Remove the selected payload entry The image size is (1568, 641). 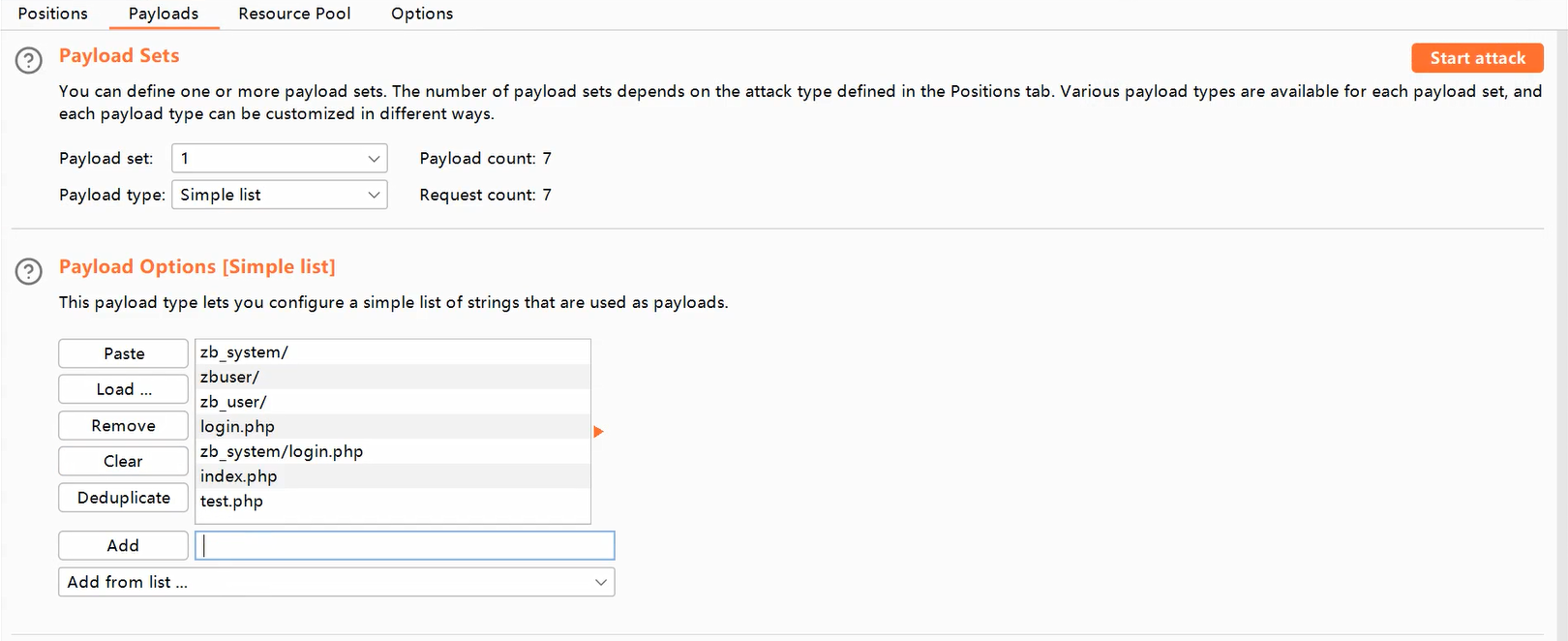pos(124,426)
